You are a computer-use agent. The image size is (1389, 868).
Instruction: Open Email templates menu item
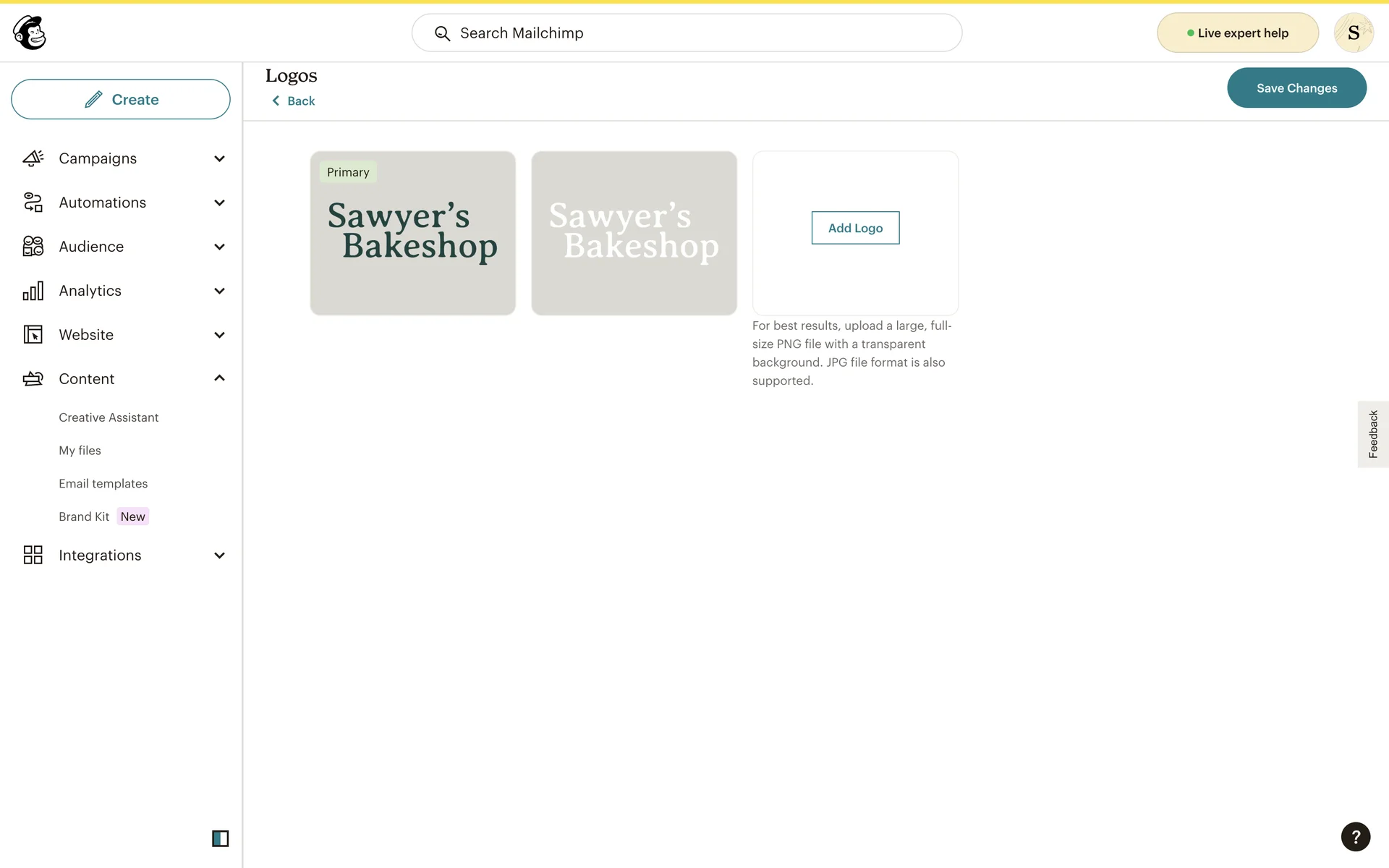tap(103, 483)
